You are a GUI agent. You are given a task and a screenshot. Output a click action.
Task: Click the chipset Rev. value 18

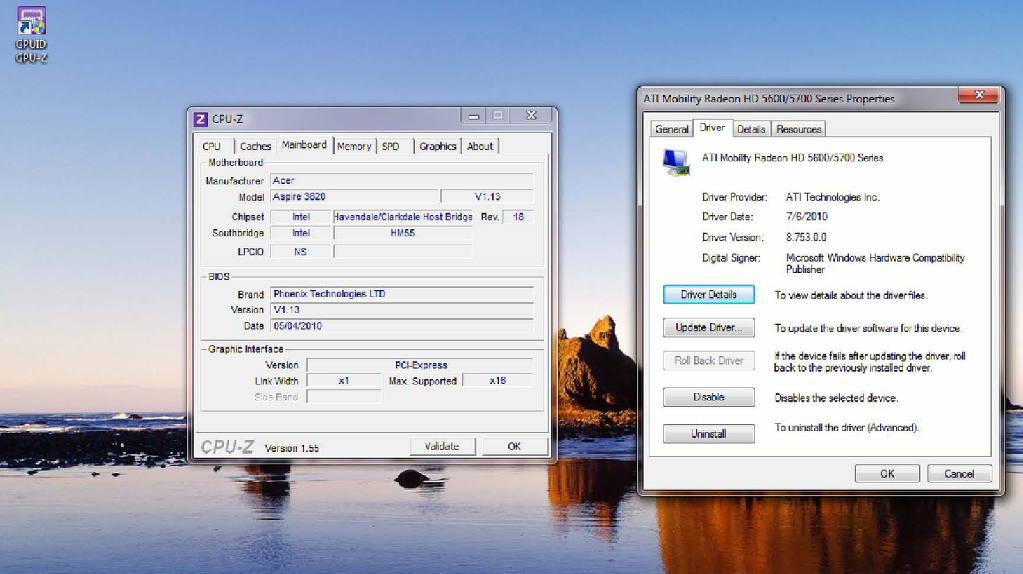[x=518, y=217]
